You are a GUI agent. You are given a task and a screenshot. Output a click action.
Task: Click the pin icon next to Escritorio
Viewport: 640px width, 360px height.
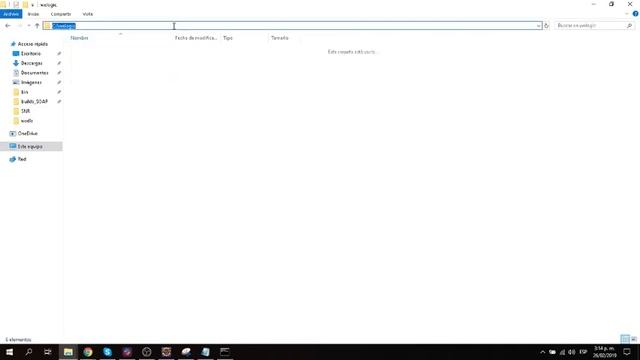[59, 54]
